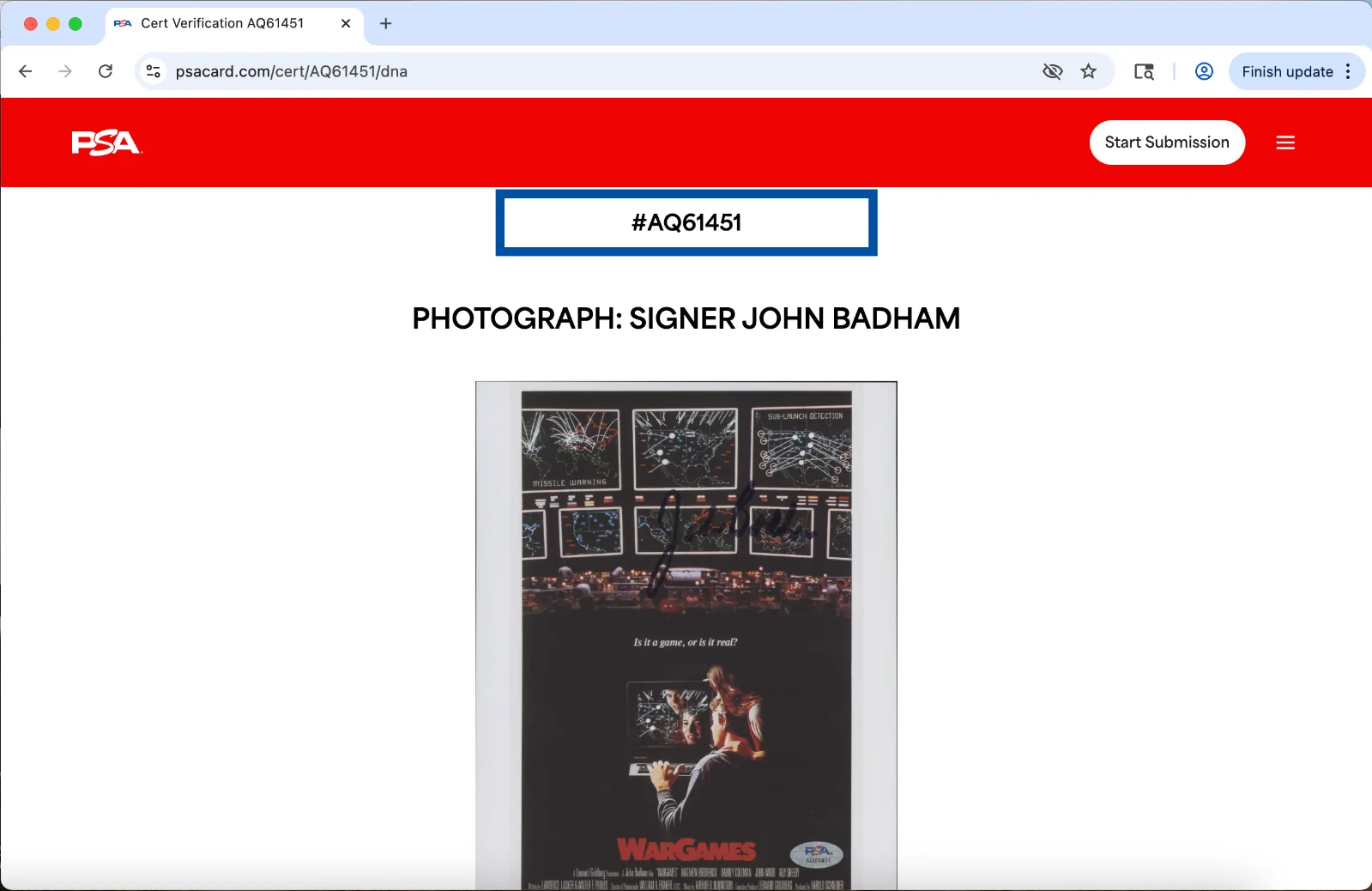The width and height of the screenshot is (1372, 891).
Task: Click the Photograph: Signer John Badham heading
Action: [x=686, y=318]
